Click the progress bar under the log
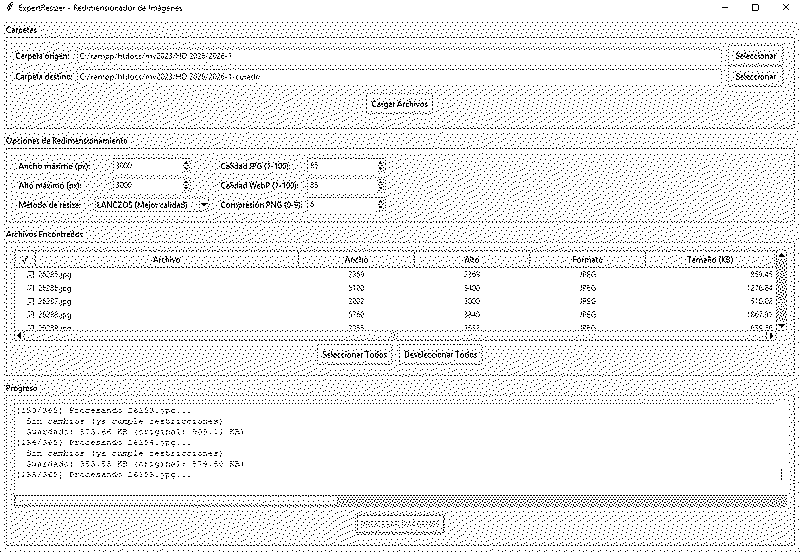 point(398,500)
